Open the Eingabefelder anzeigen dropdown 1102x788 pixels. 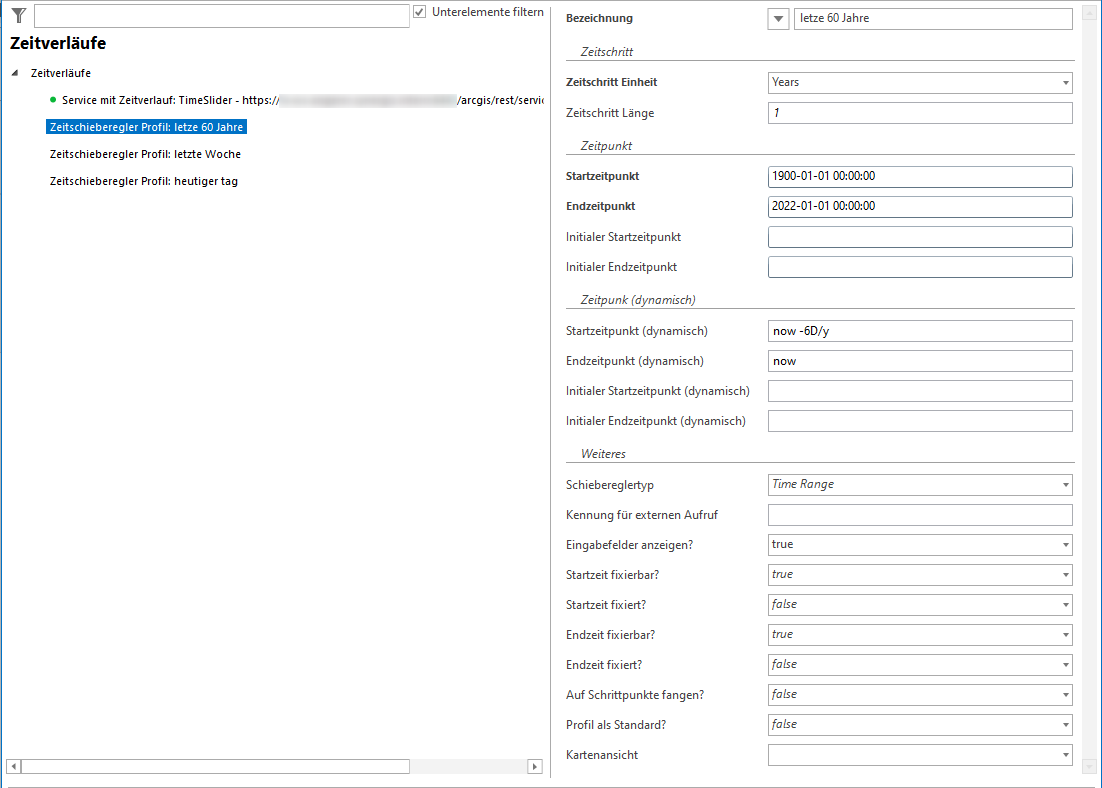click(1065, 545)
